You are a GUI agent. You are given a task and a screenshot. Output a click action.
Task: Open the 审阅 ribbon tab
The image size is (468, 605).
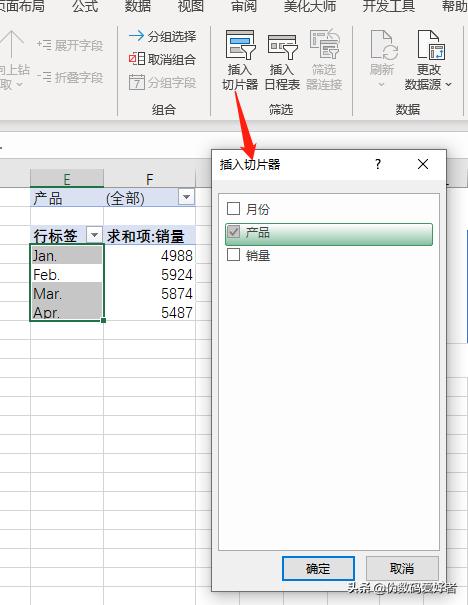(x=243, y=6)
